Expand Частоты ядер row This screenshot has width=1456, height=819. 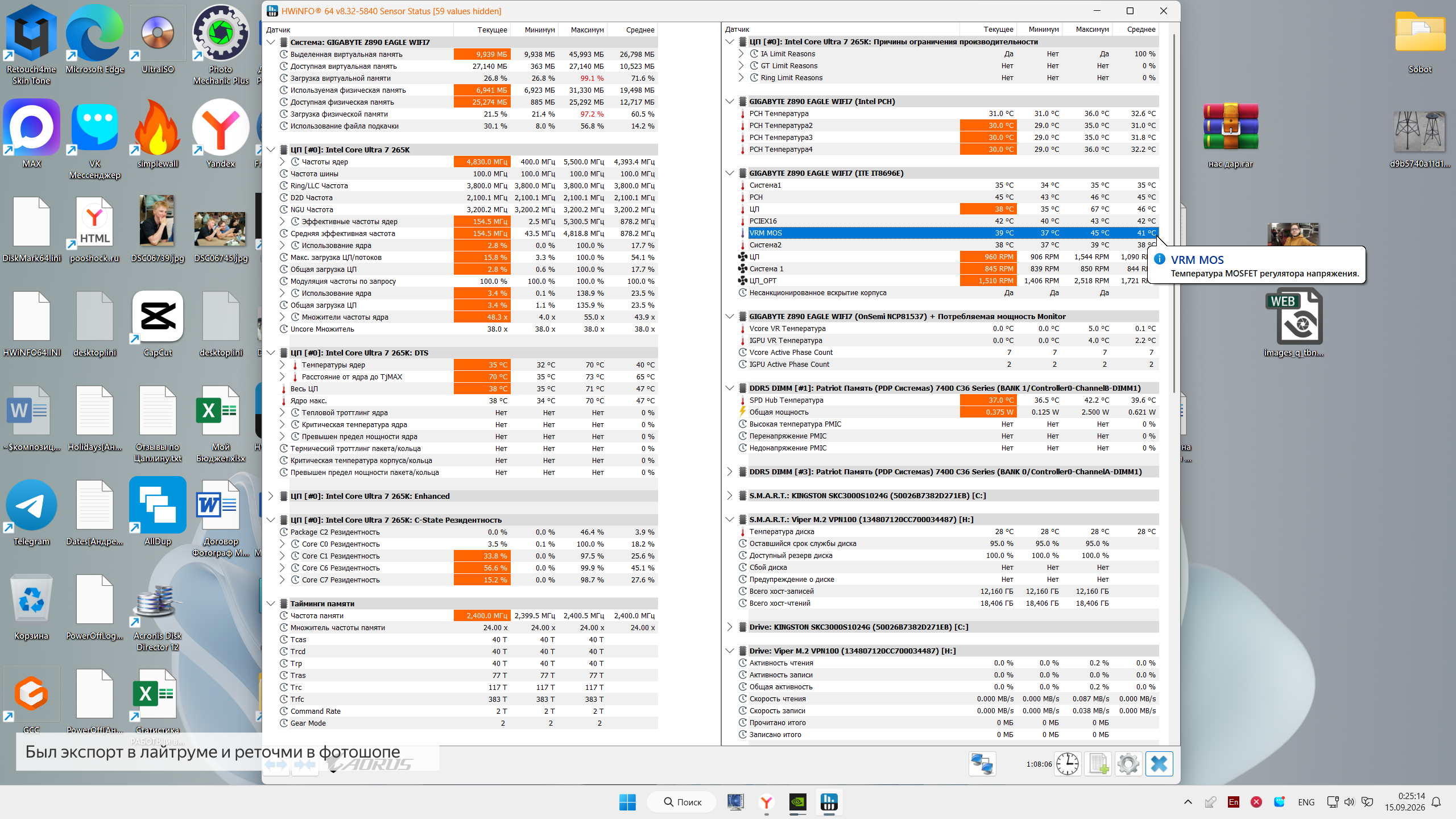coord(282,162)
